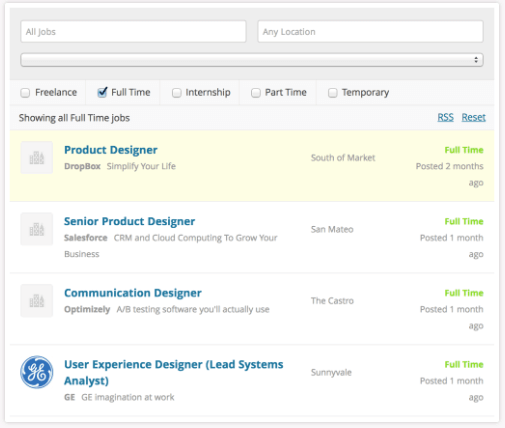Screen dimensions: 505x428
Task: Open the Product Designer job listing
Action: tap(111, 150)
